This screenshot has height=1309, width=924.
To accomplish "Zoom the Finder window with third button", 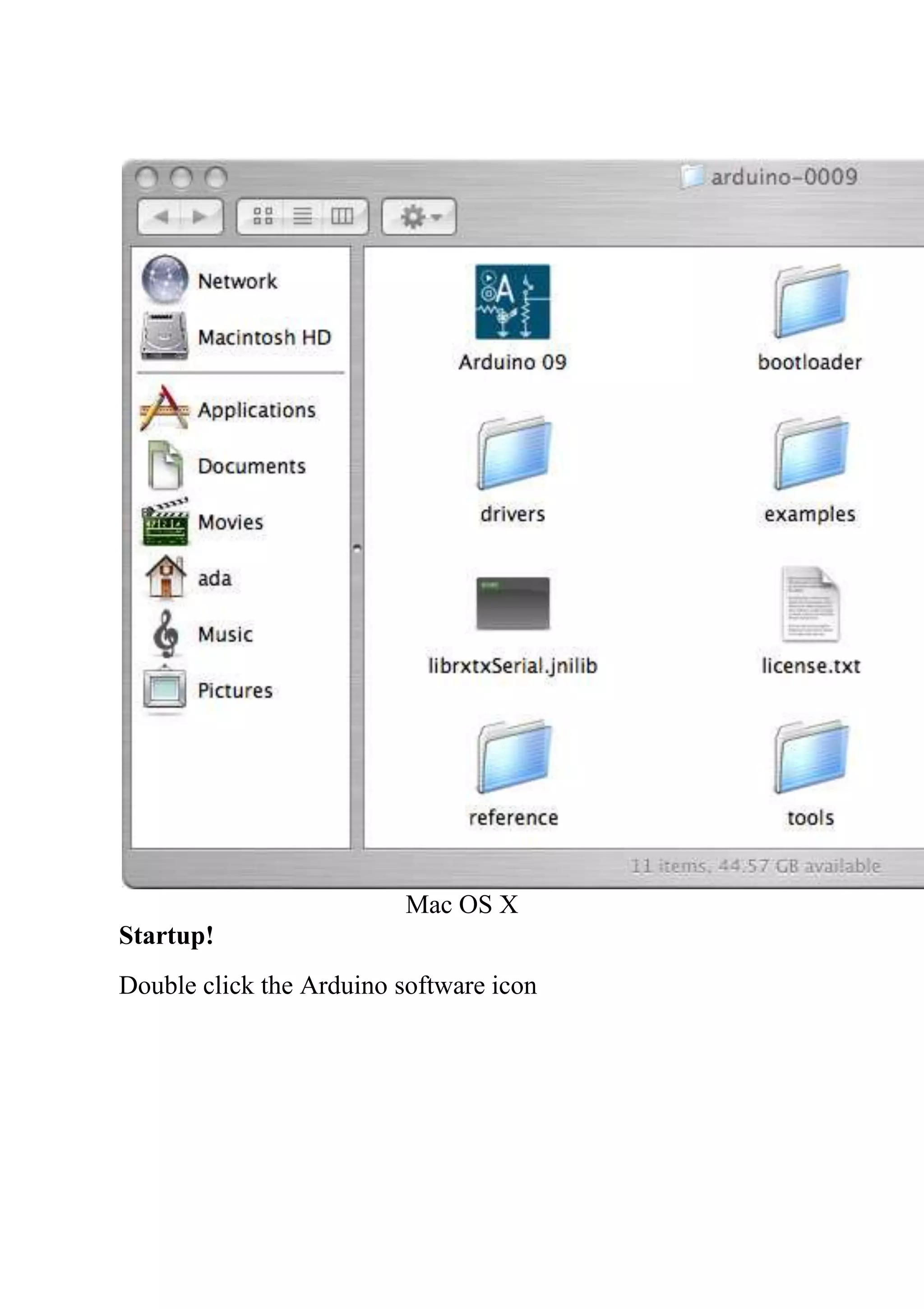I will pos(216,178).
